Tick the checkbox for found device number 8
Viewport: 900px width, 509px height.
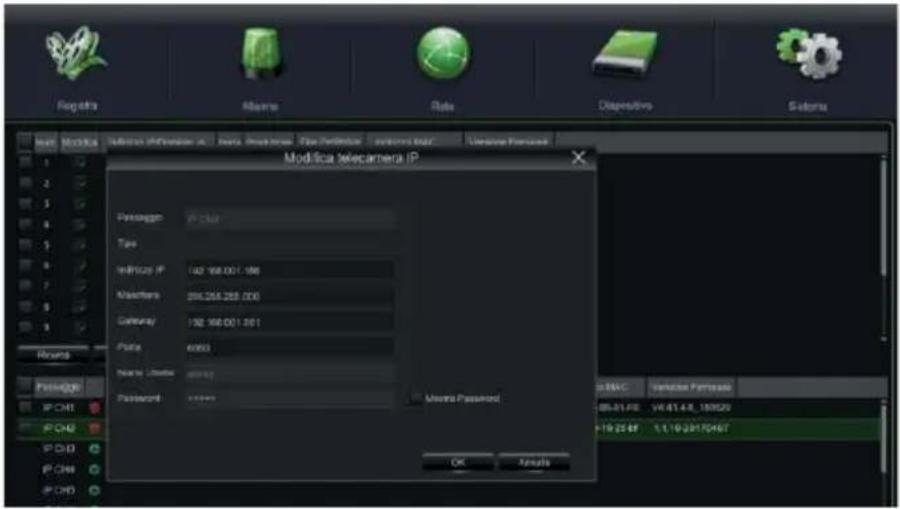click(x=25, y=307)
